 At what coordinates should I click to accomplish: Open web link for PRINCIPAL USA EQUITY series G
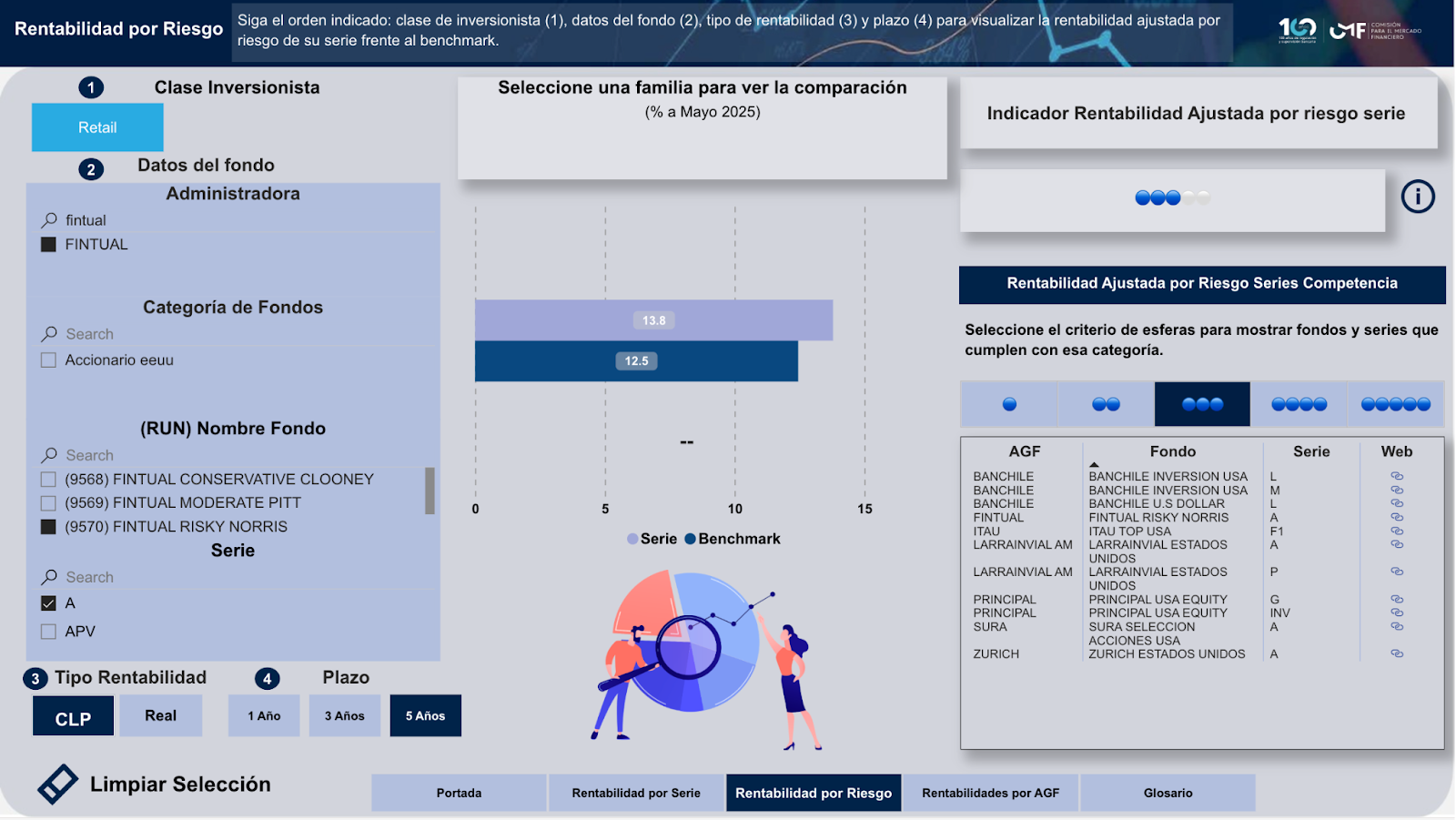(x=1397, y=599)
